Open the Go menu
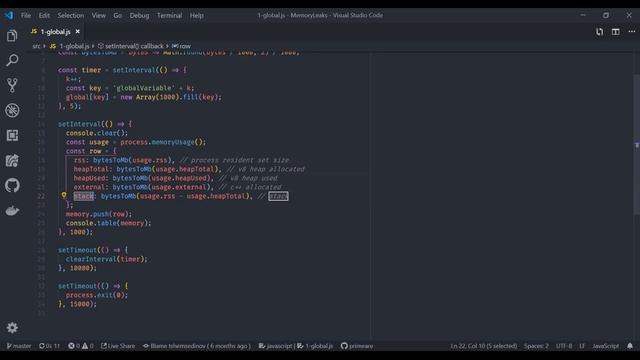The height and width of the screenshot is (360, 640). (118, 15)
